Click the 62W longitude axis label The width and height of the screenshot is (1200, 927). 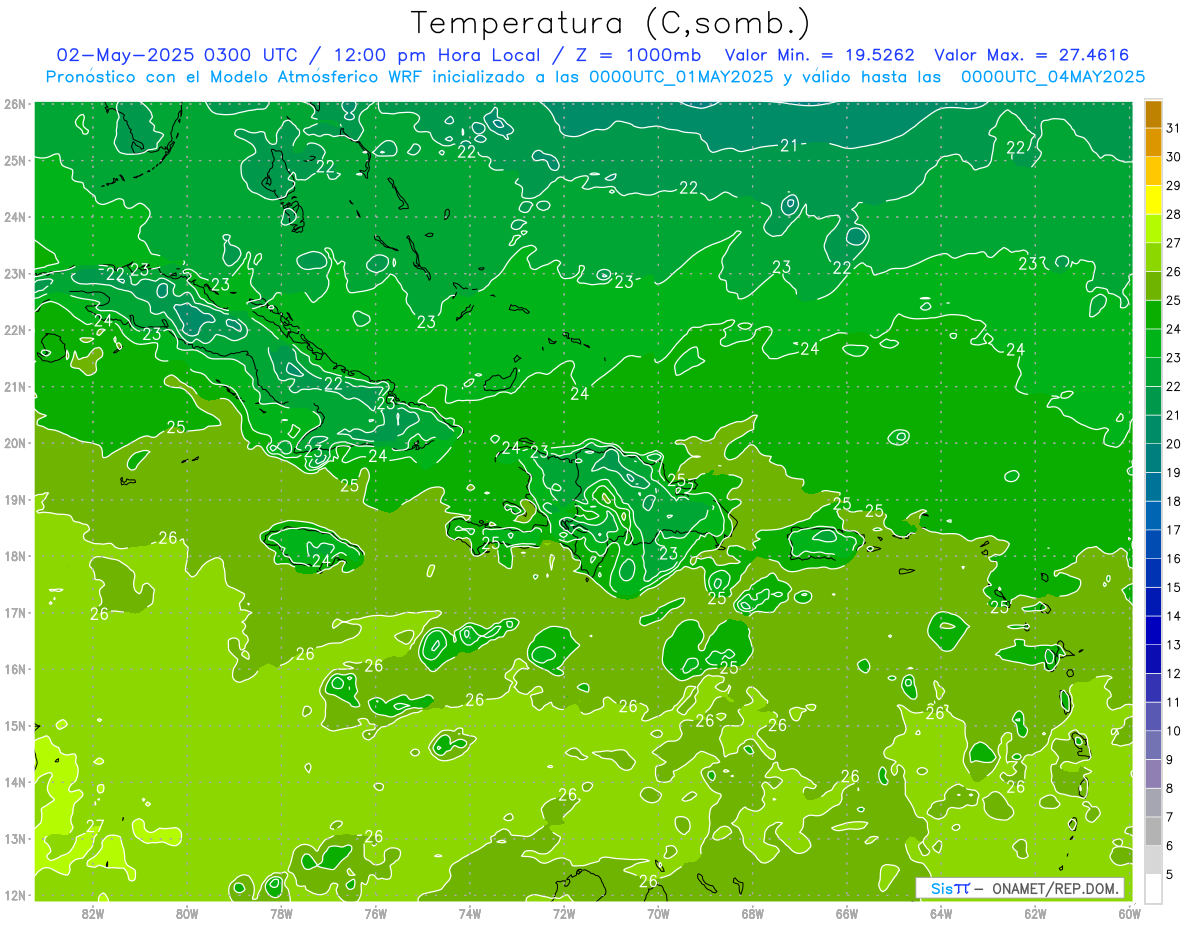point(1035,913)
